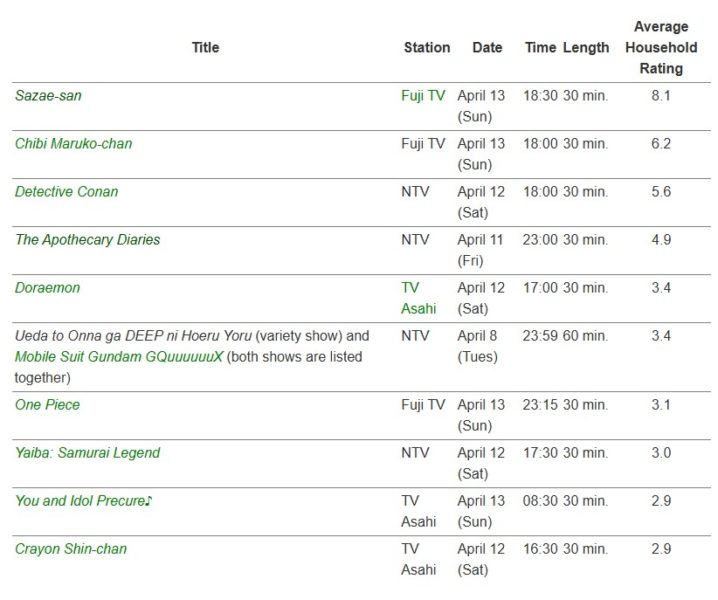
Task: Open the Sazae-san title link
Action: [x=48, y=96]
